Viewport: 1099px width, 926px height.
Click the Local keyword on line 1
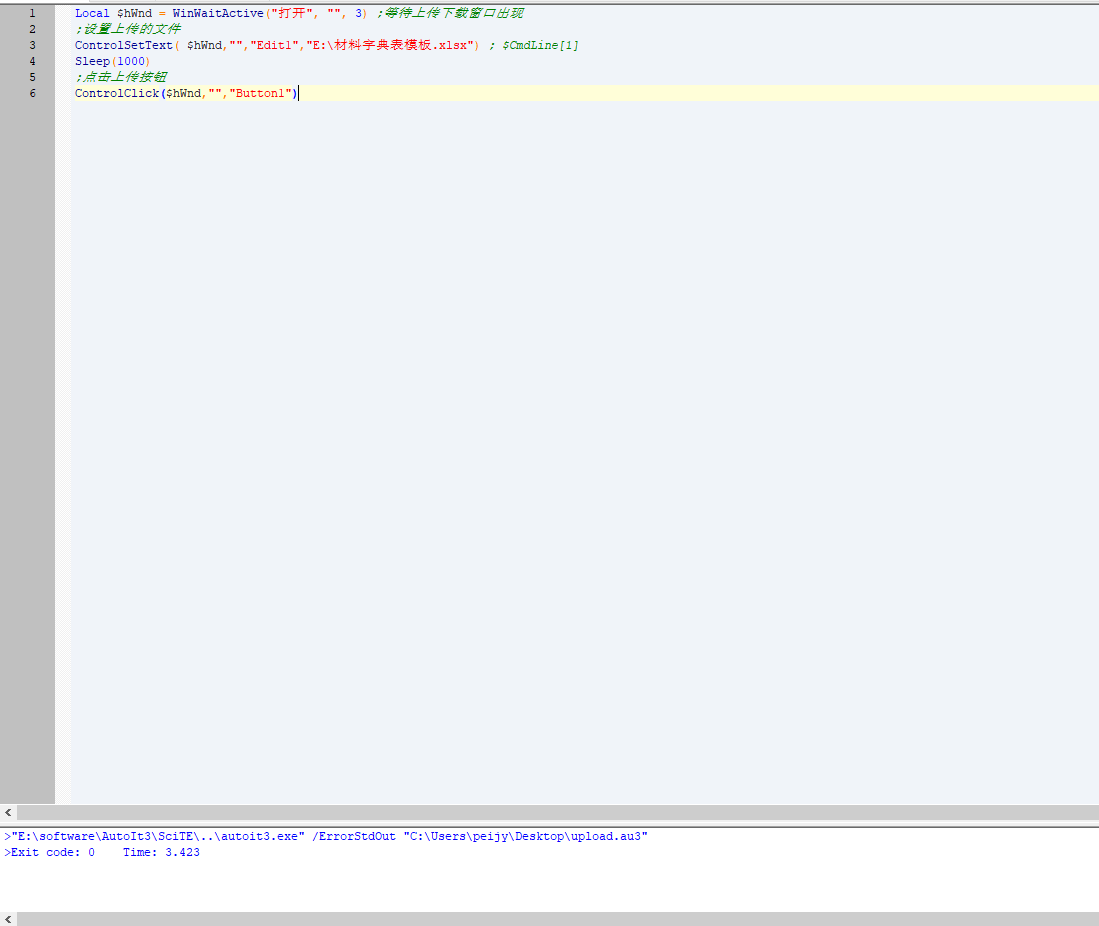(x=93, y=13)
